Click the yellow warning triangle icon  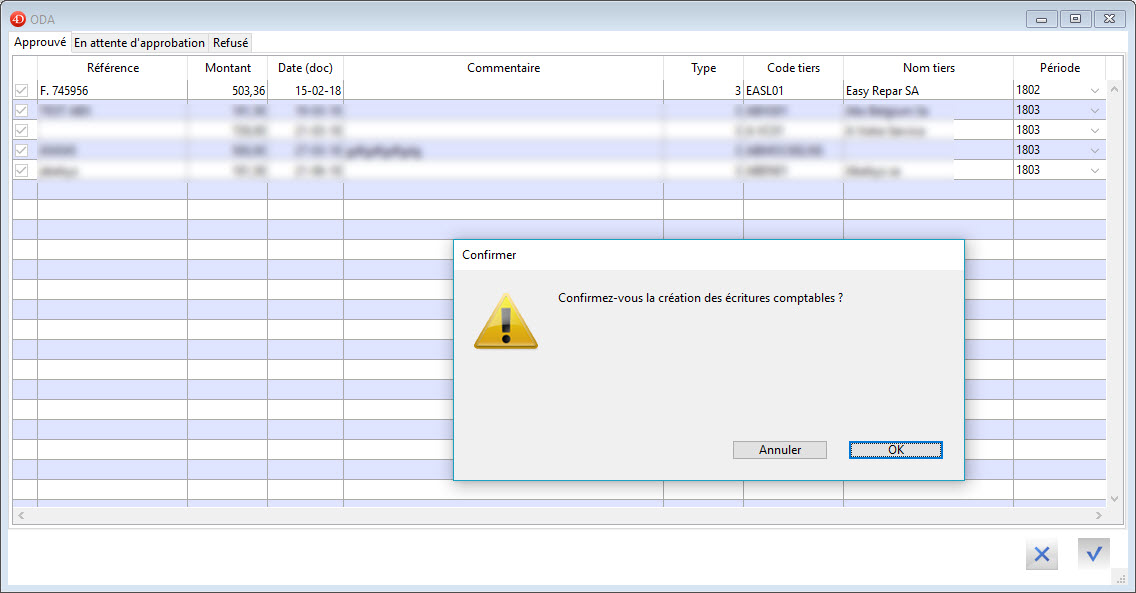click(506, 322)
